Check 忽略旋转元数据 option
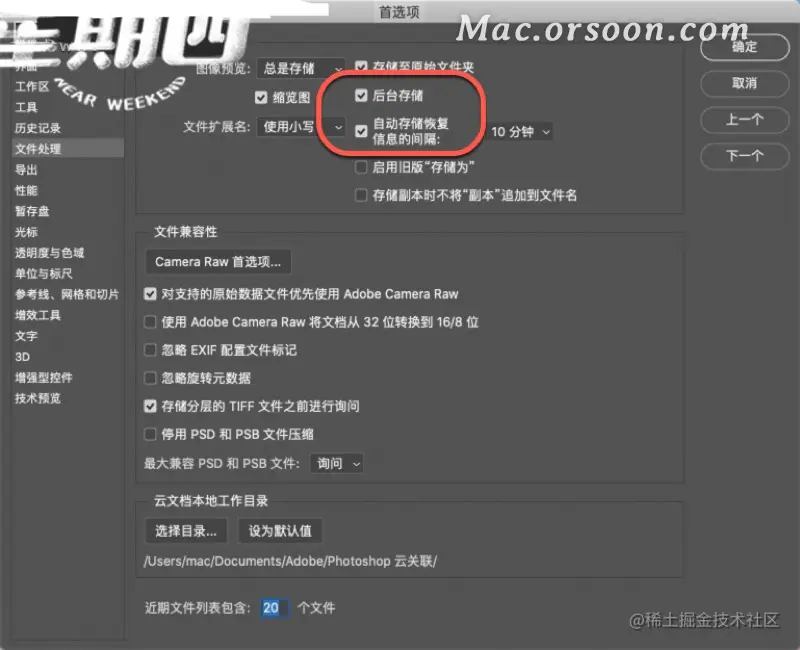The height and width of the screenshot is (650, 800). tap(150, 378)
